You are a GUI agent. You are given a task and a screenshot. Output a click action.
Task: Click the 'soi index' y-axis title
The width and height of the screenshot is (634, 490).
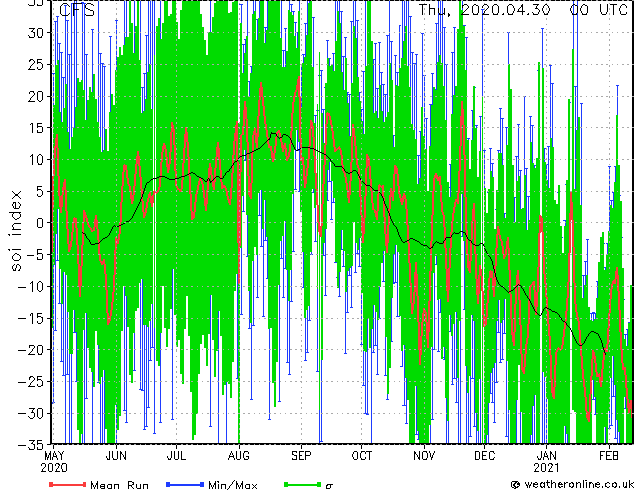(15, 231)
